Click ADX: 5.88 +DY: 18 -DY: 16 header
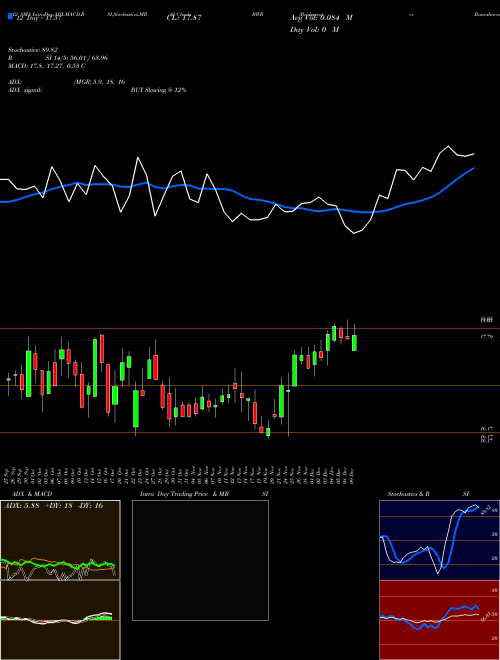The width and height of the screenshot is (500, 660). (53, 506)
